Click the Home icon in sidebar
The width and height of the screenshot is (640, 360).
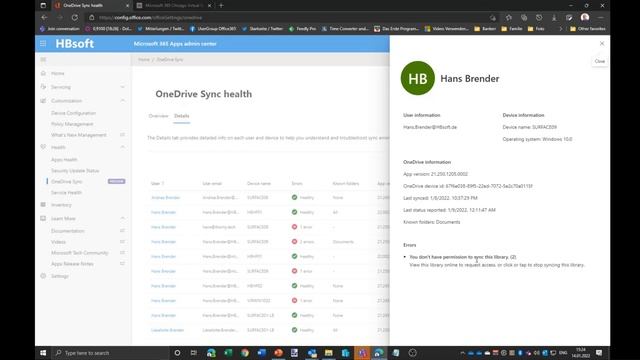(43, 73)
